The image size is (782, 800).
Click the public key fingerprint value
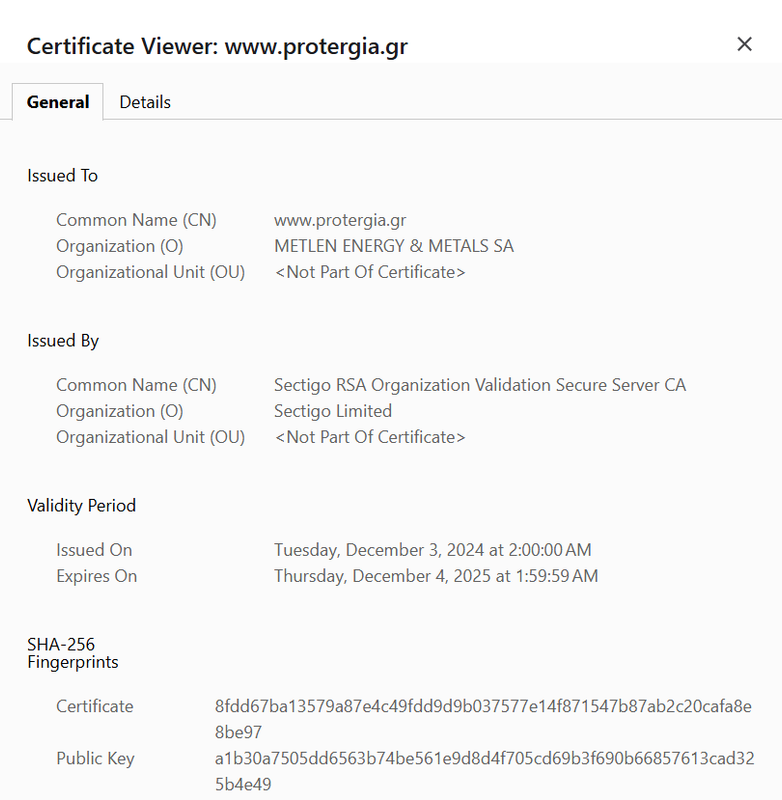point(485,771)
